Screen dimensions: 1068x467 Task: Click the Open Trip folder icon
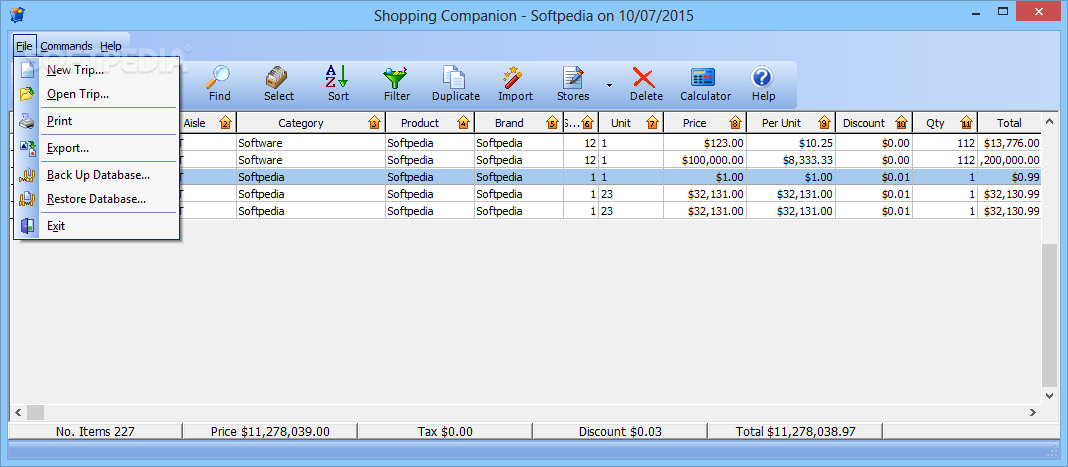[27, 94]
